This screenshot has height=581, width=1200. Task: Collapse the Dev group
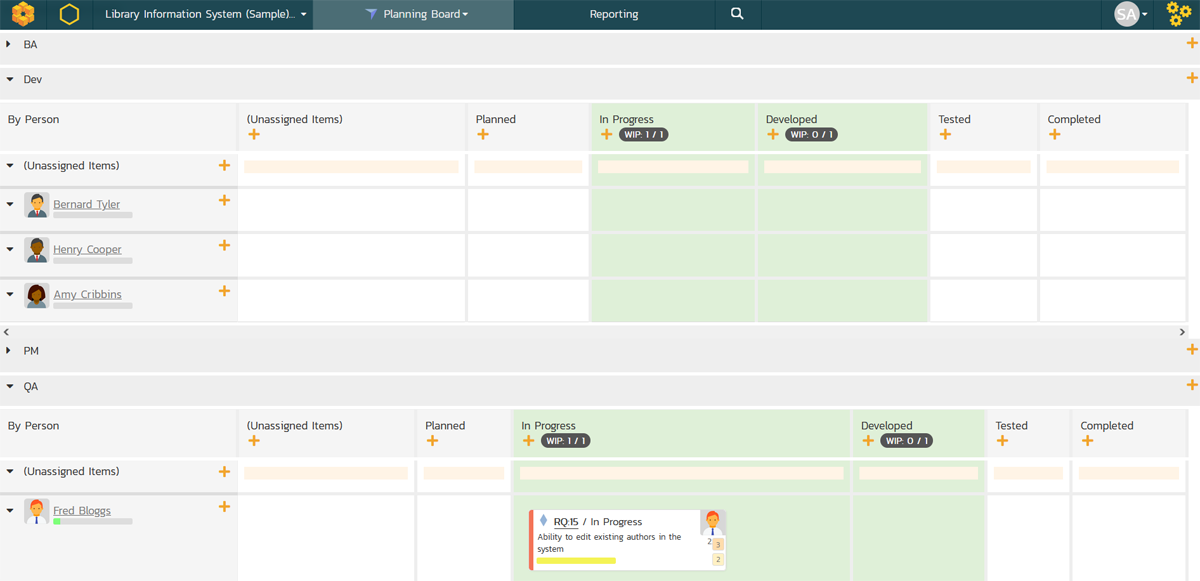9,79
